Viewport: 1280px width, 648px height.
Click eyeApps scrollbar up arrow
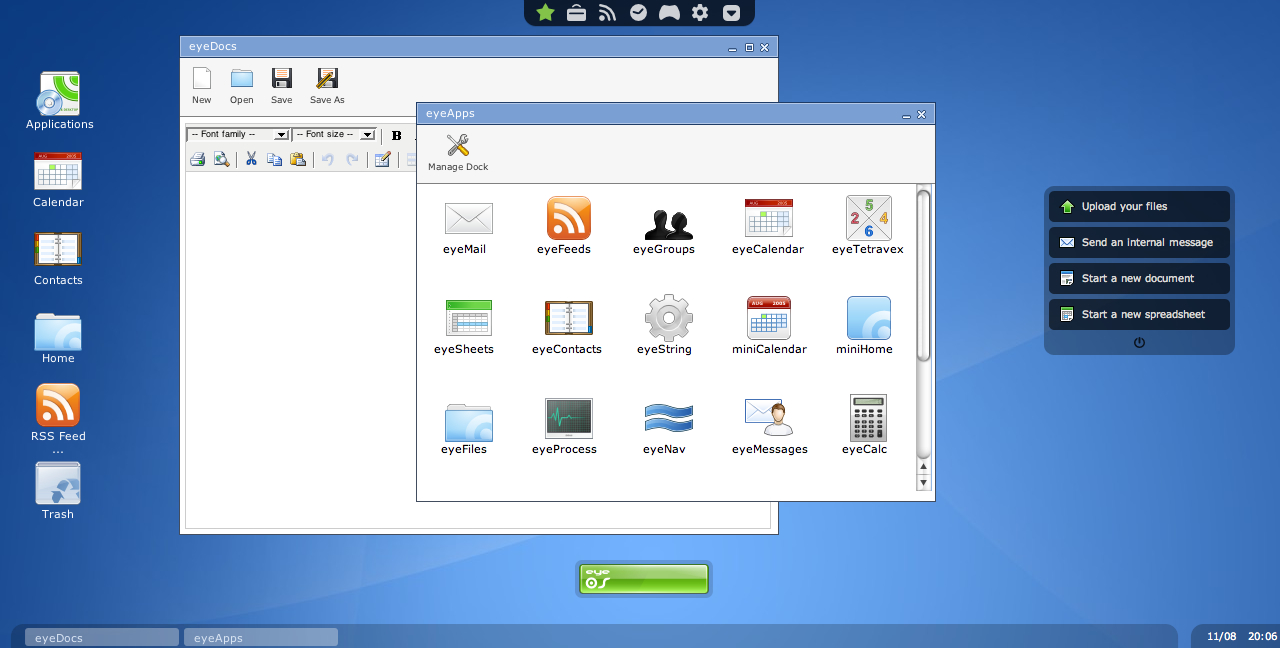pos(923,467)
